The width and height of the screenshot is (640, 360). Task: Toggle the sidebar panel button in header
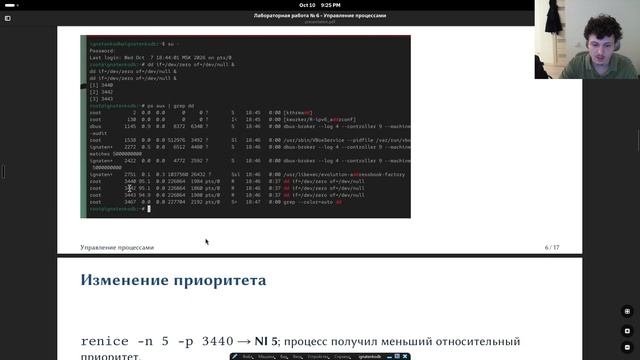[8, 18]
